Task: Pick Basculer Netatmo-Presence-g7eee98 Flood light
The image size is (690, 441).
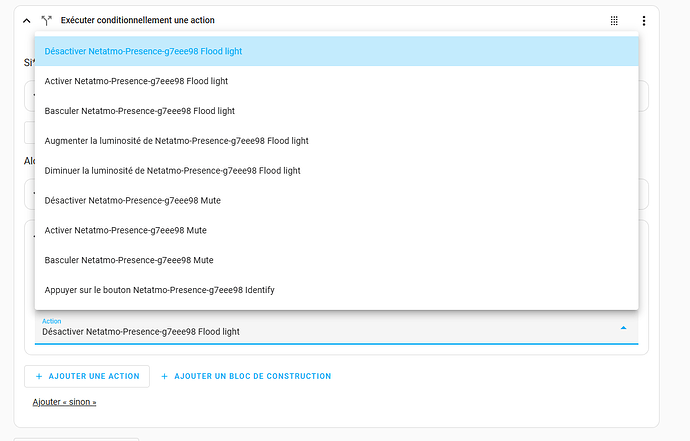Action: coord(337,111)
